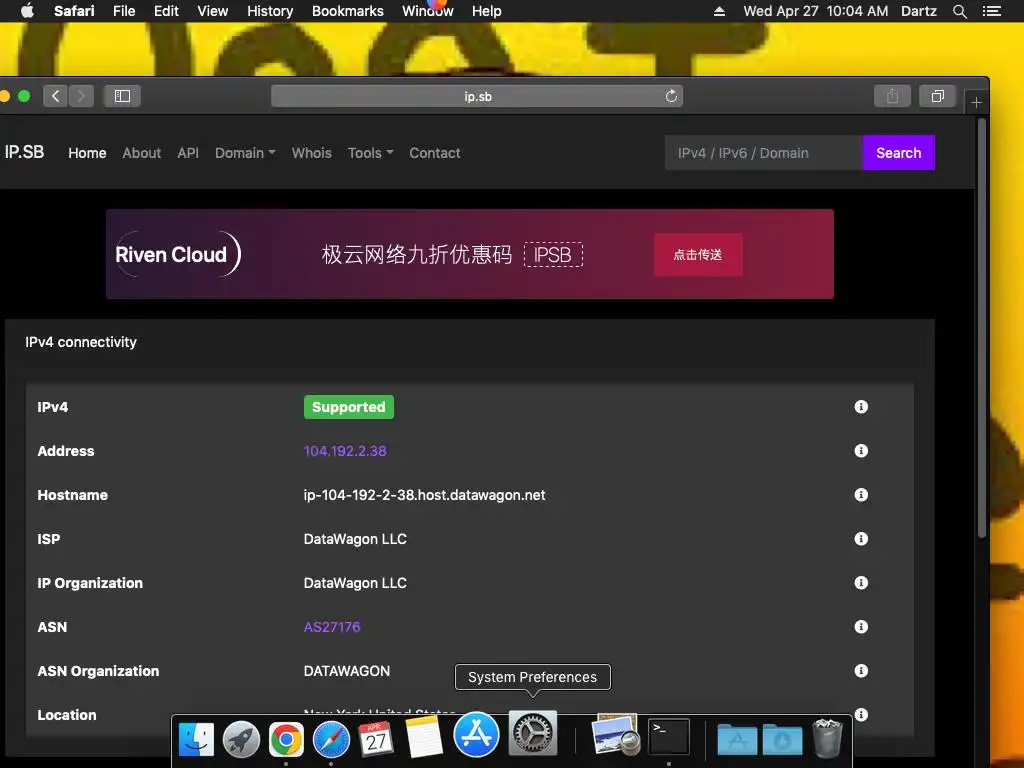Open the Help menu
1024x768 pixels.
(x=487, y=11)
